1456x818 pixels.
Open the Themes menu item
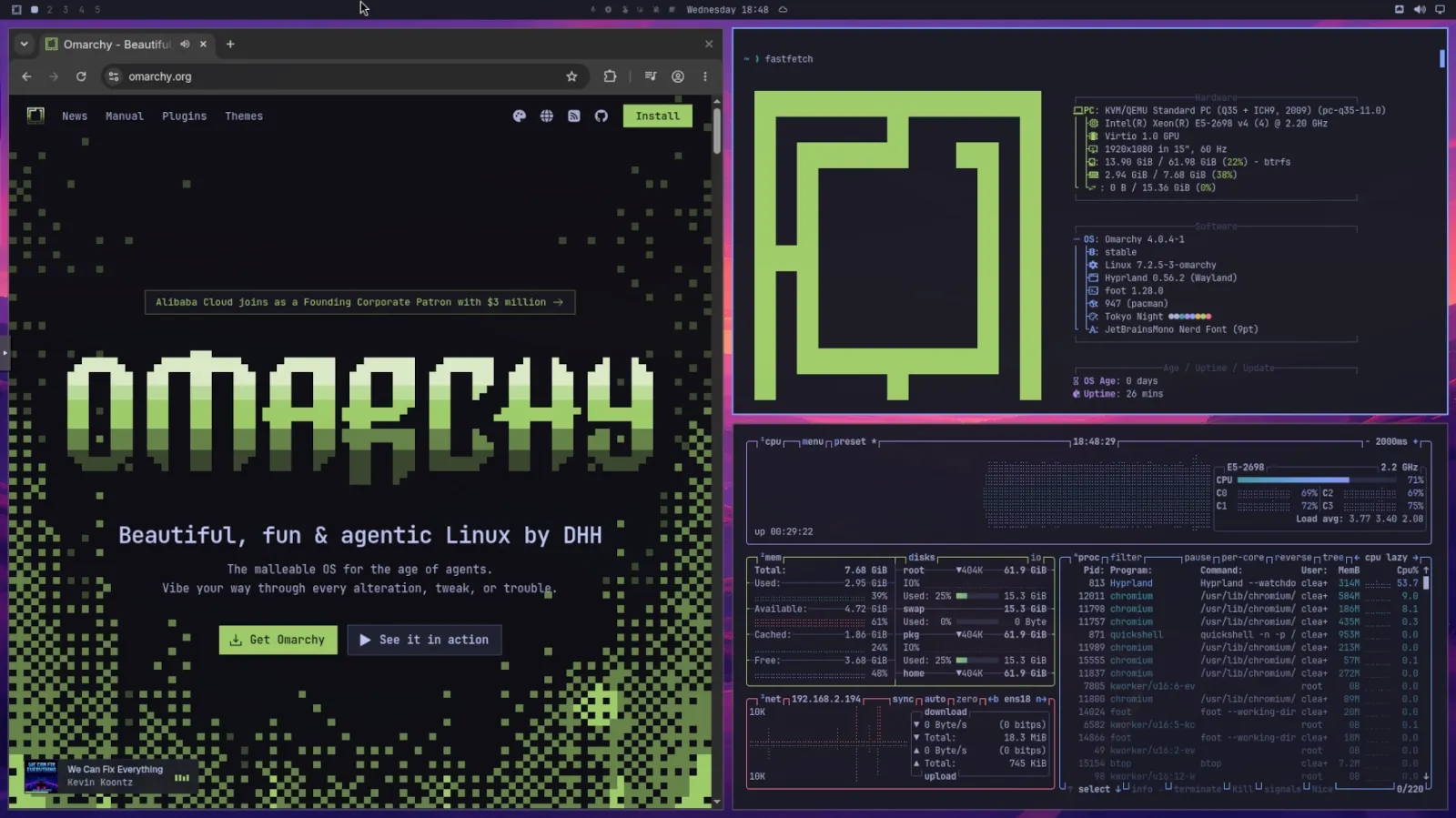[x=244, y=116]
